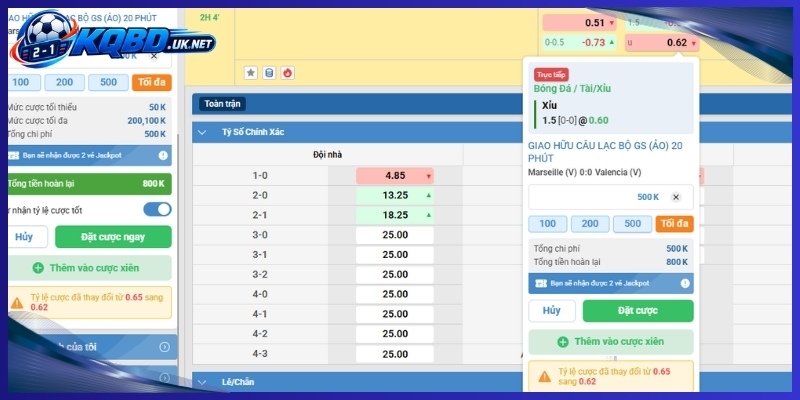This screenshot has width=800, height=400.
Task: Click the plus icon on popup Thêm vào cược xiên
Action: click(x=563, y=342)
